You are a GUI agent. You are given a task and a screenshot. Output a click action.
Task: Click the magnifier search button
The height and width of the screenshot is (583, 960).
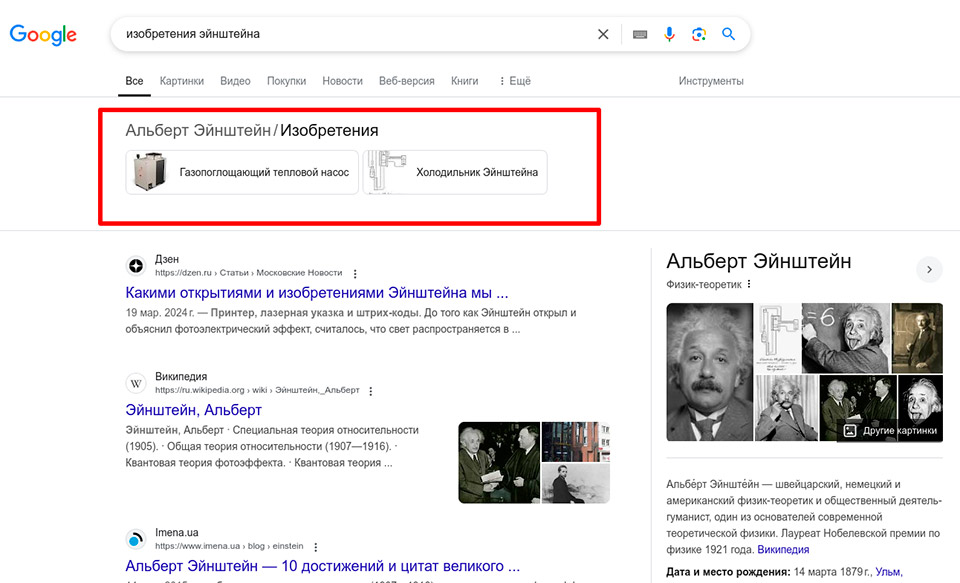728,34
